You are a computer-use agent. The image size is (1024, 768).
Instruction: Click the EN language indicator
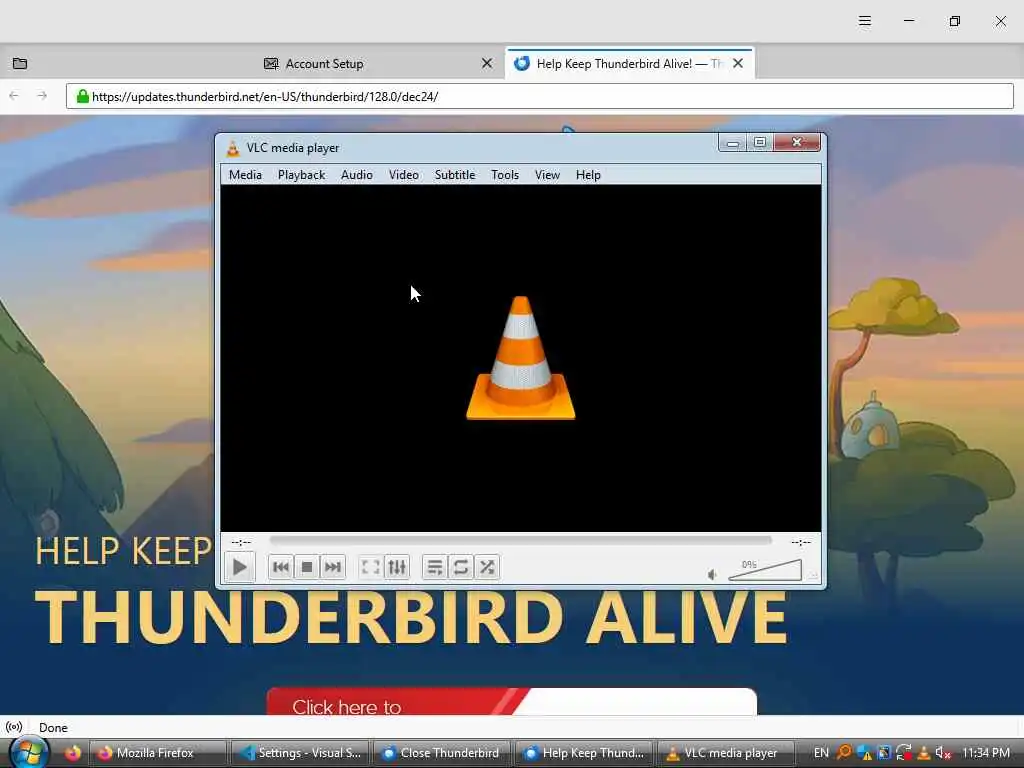point(821,753)
